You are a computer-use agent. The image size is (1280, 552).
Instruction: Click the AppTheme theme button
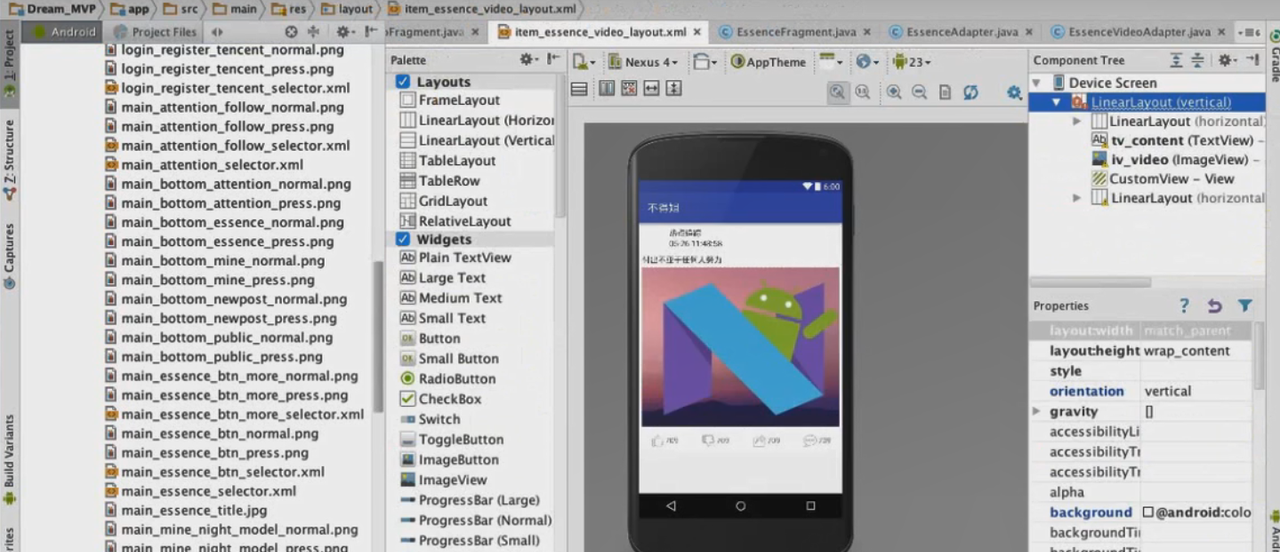pos(767,62)
